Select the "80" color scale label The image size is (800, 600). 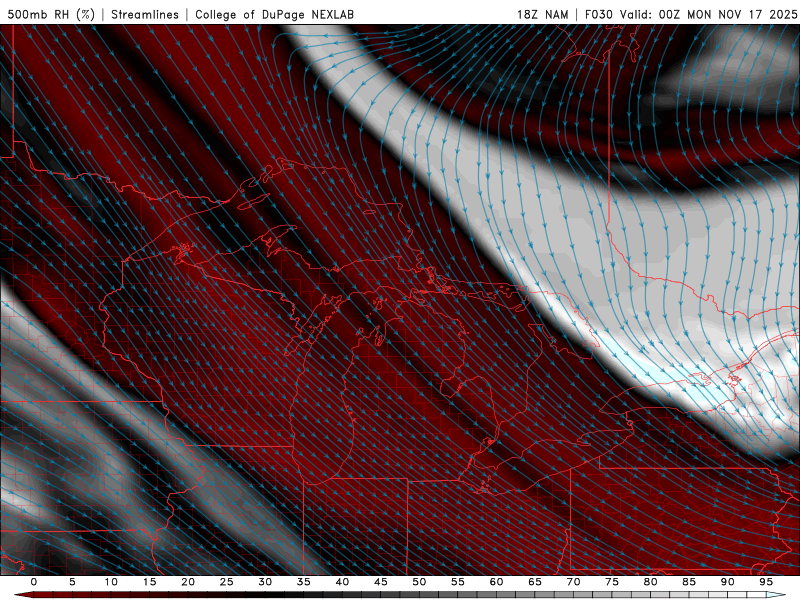tap(650, 582)
